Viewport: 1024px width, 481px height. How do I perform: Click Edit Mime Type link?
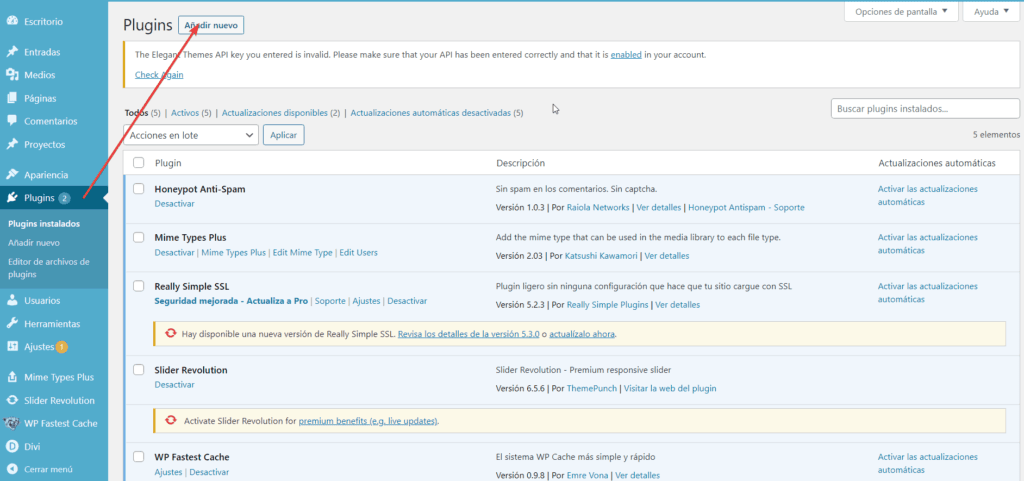point(302,253)
